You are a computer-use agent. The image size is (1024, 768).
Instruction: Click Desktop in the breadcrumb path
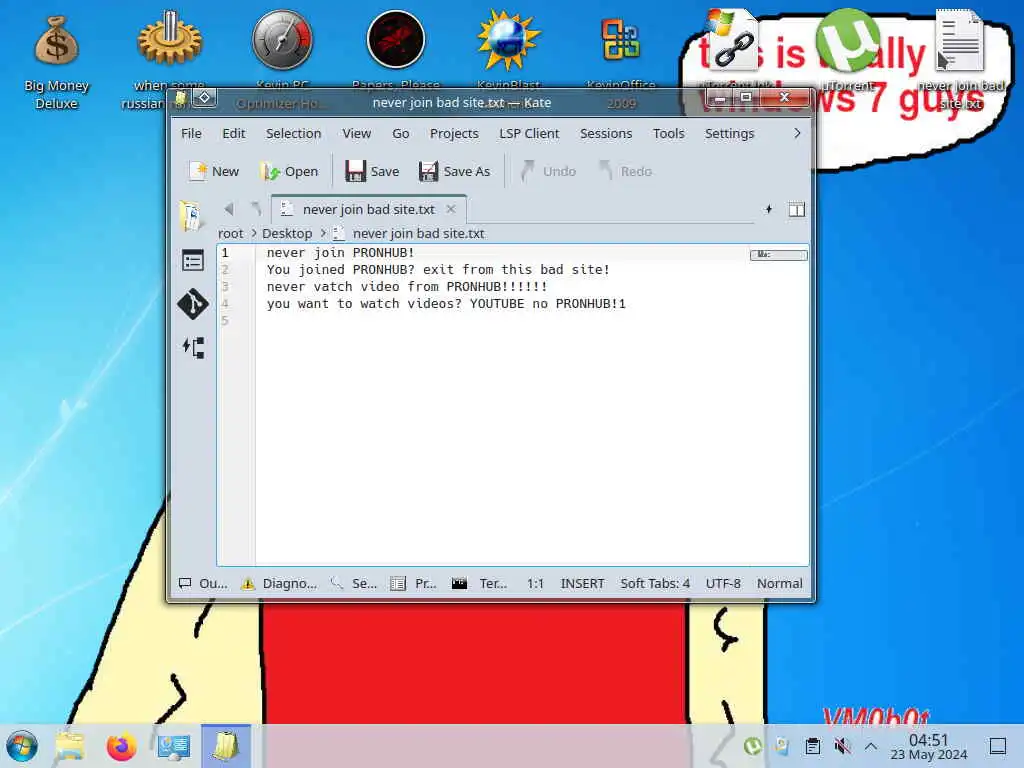pos(287,233)
